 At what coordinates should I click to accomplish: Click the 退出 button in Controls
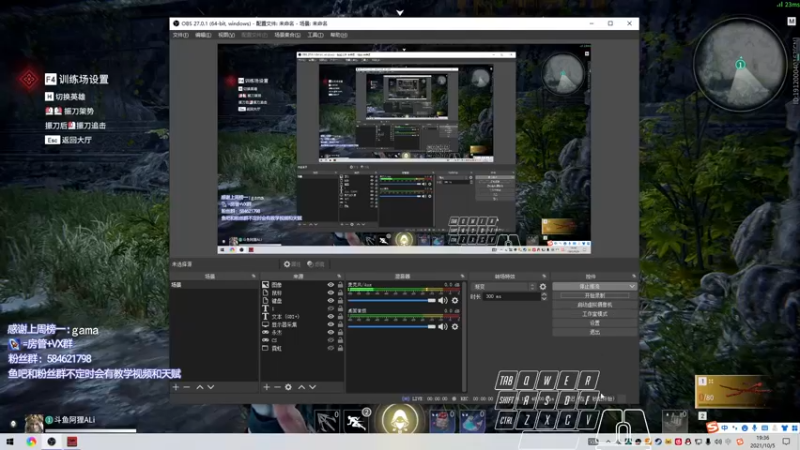pos(594,332)
